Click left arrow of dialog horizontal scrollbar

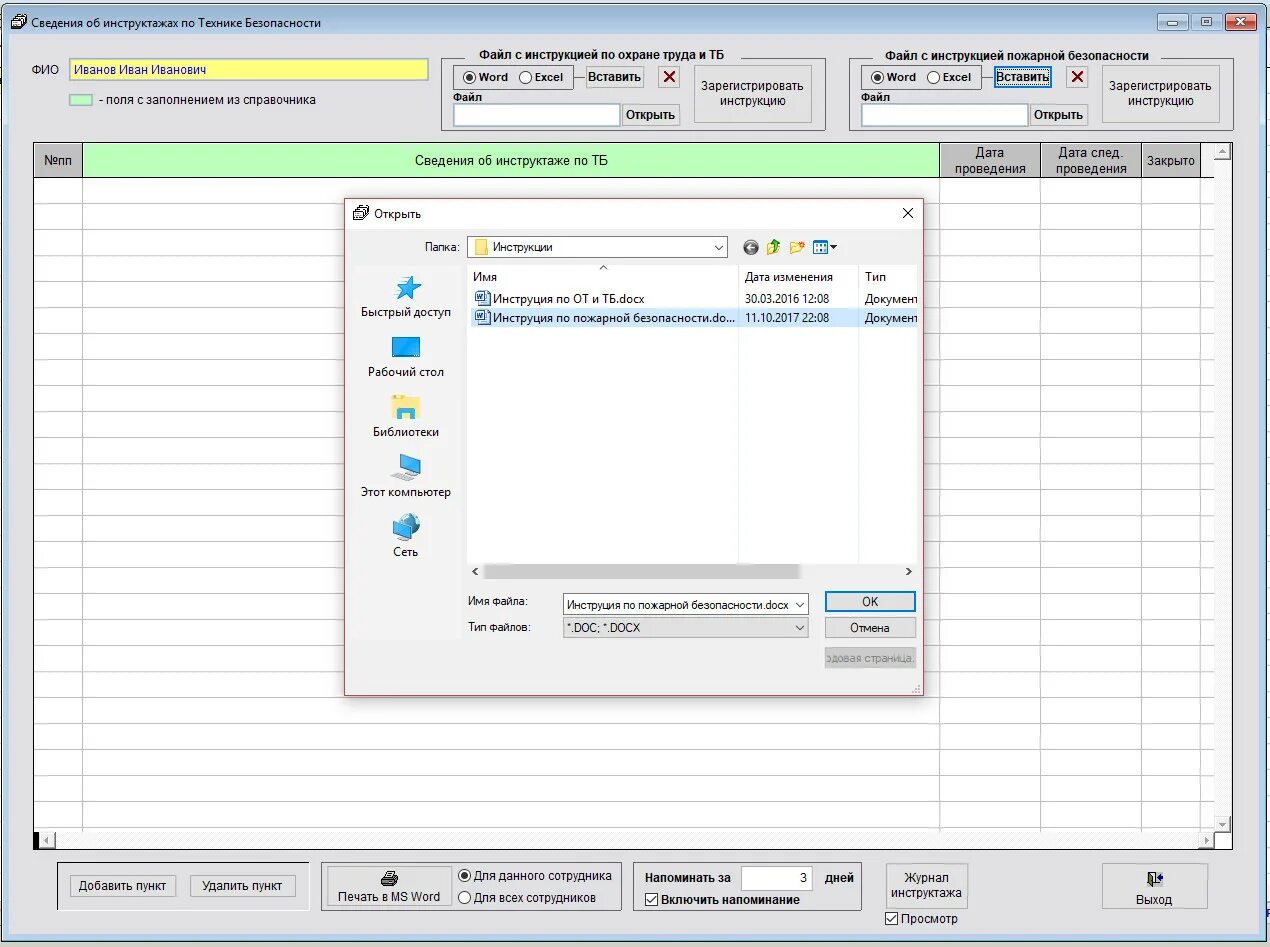(x=475, y=572)
